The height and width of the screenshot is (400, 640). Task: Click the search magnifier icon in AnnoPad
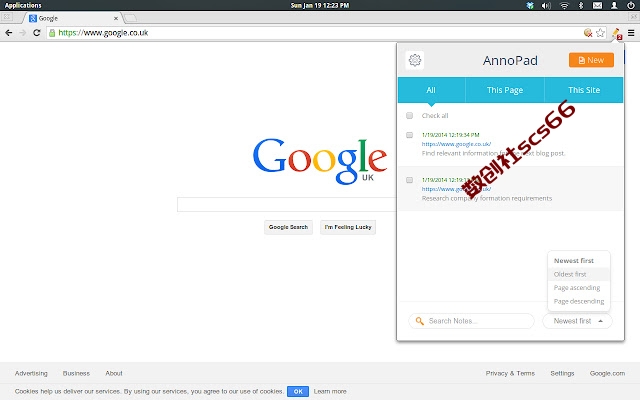click(420, 321)
